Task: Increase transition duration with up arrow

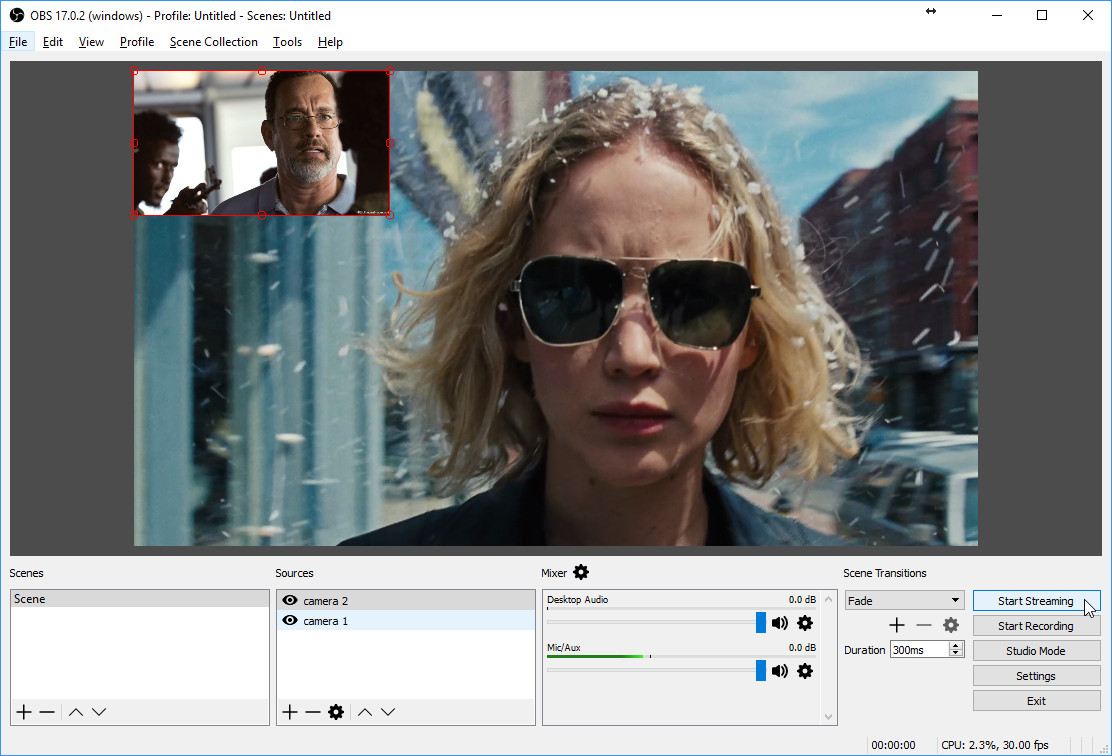Action: (x=956, y=645)
